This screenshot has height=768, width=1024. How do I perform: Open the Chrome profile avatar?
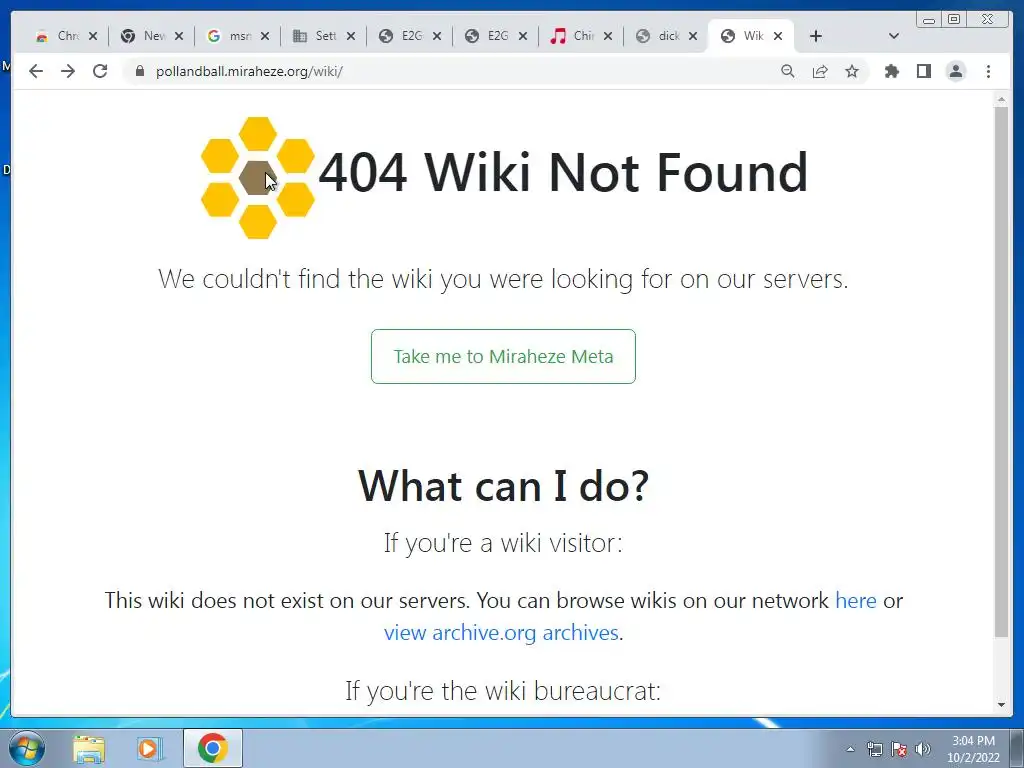pyautogui.click(x=955, y=71)
